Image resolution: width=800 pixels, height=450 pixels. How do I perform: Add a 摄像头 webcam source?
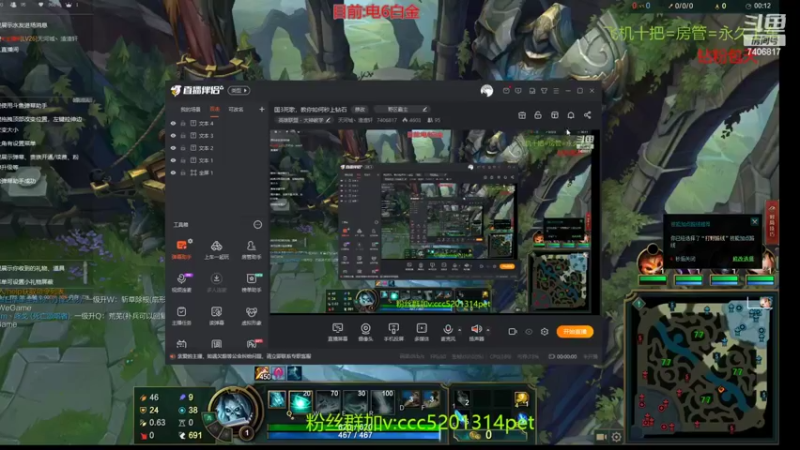click(x=365, y=332)
